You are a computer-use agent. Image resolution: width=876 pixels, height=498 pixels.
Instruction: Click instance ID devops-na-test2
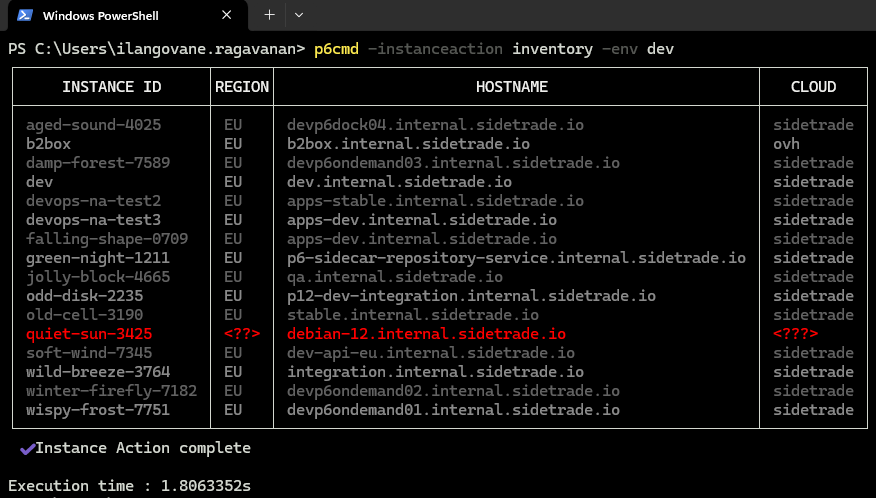coord(93,201)
